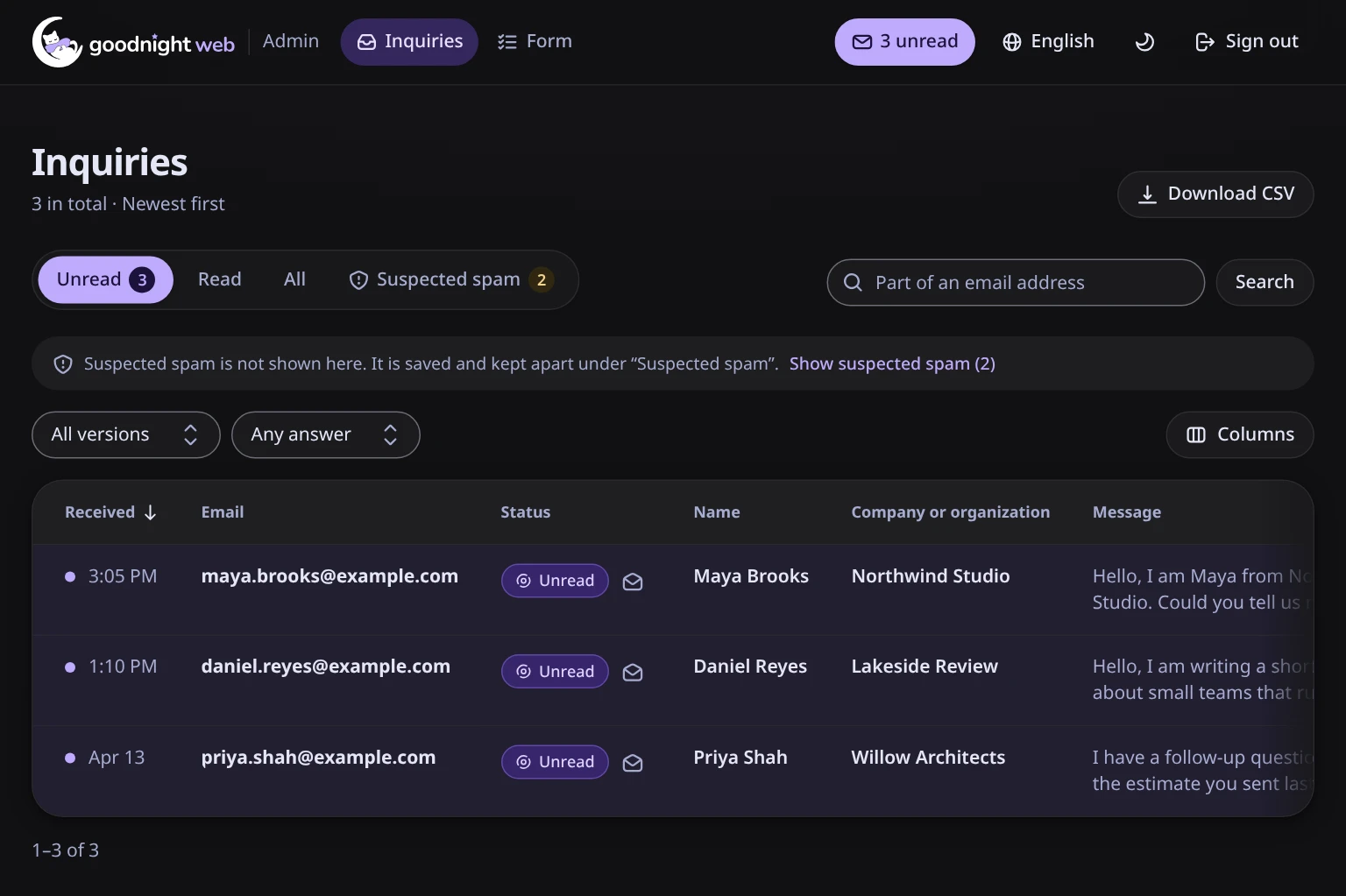Viewport: 1346px width, 896px height.
Task: Click the Email column header
Action: (223, 512)
